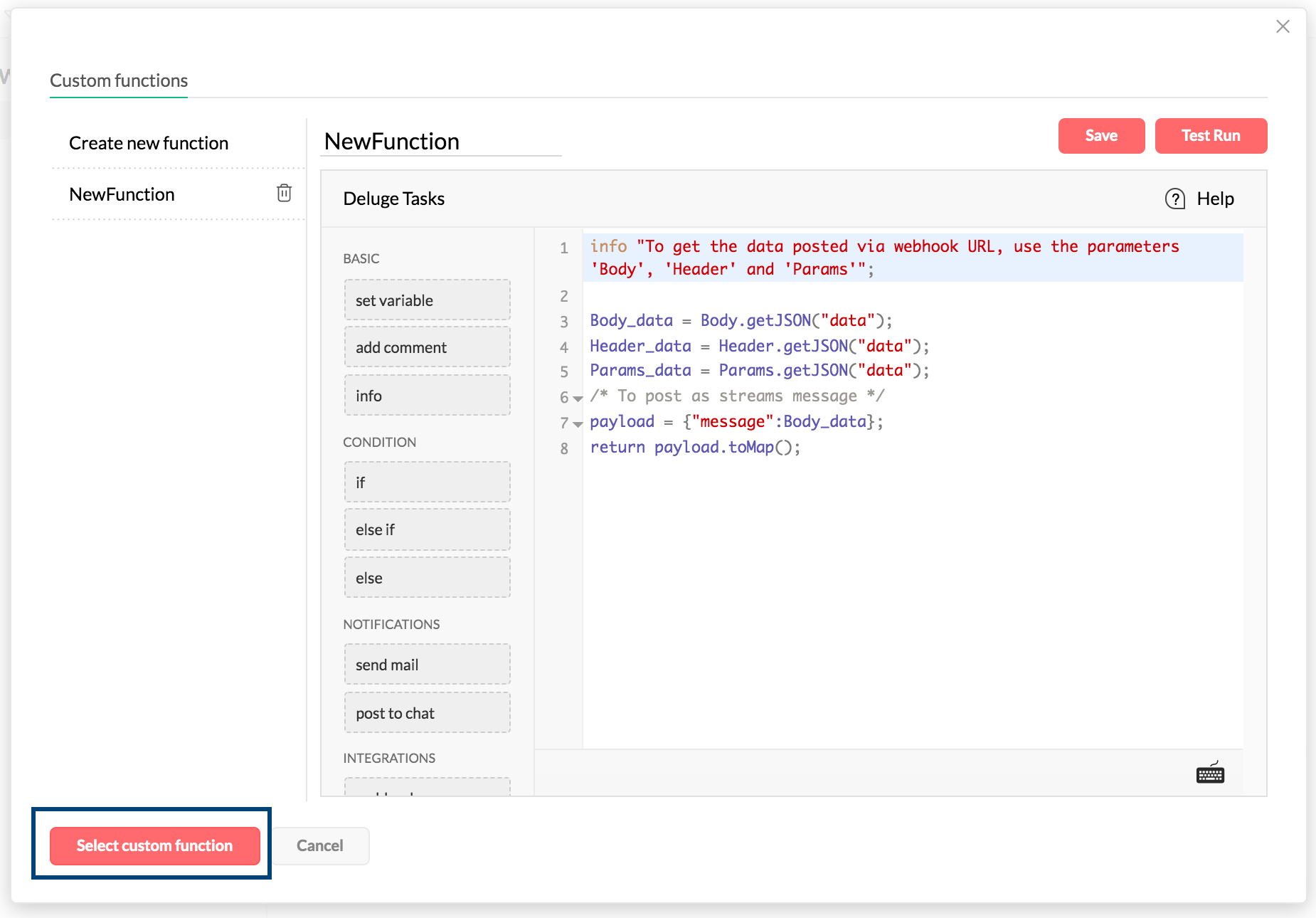Delete NewFunction using the trash icon

coord(284,193)
